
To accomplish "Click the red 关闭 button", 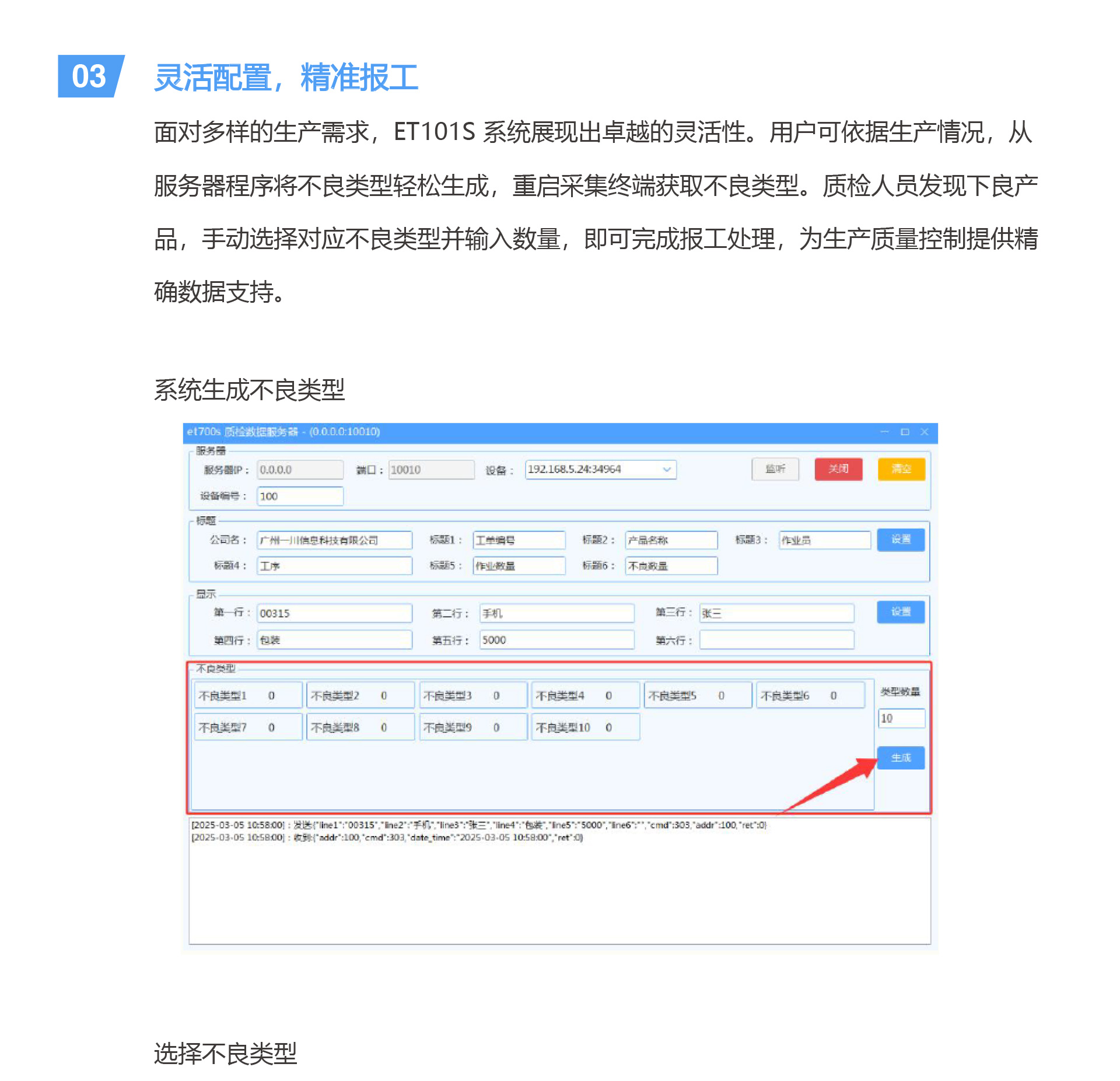I will (838, 469).
